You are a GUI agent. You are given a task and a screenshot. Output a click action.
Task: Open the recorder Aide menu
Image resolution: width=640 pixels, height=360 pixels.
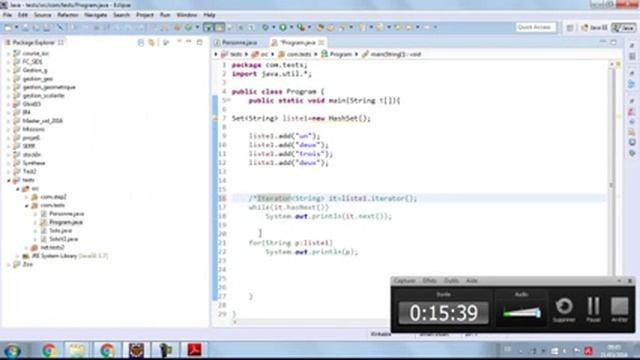tap(472, 281)
